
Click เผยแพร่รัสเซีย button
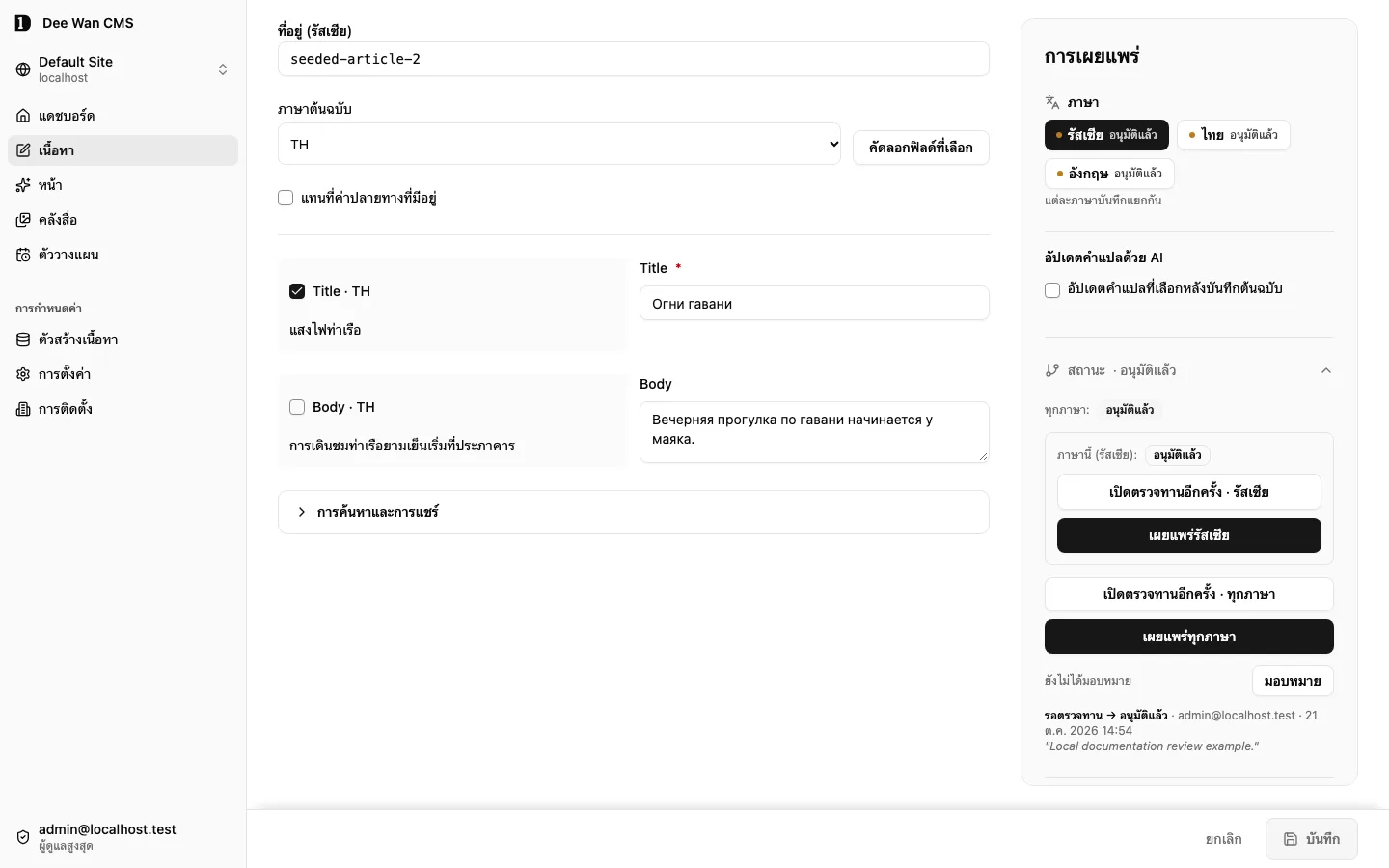click(x=1189, y=535)
